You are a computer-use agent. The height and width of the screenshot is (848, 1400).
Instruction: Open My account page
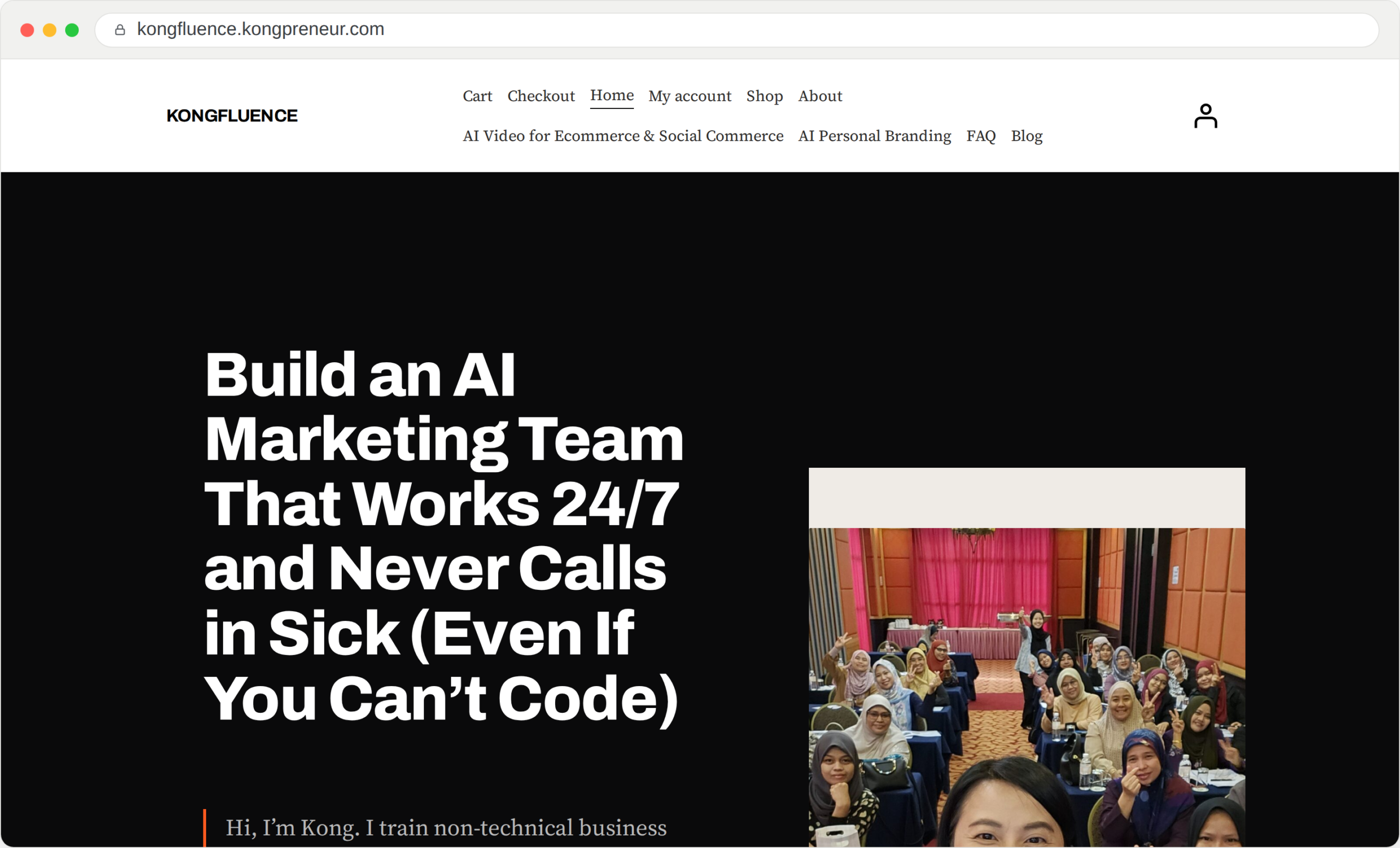pos(690,97)
